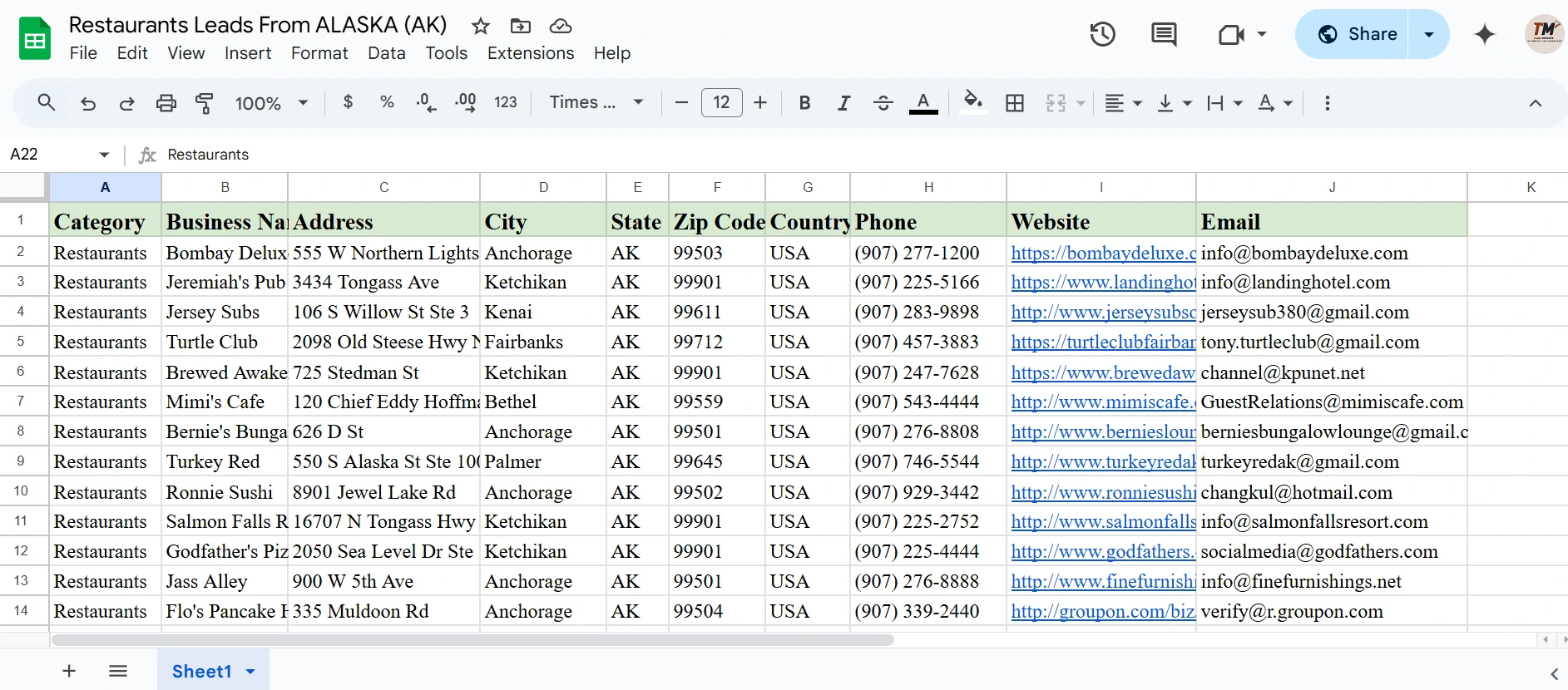Open the Tools menu
This screenshot has height=690, width=1568.
447,53
